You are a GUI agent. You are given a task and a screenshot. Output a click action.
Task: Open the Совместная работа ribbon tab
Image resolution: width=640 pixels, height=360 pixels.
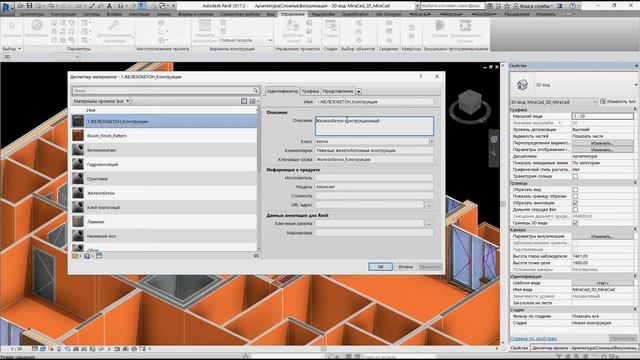point(240,14)
